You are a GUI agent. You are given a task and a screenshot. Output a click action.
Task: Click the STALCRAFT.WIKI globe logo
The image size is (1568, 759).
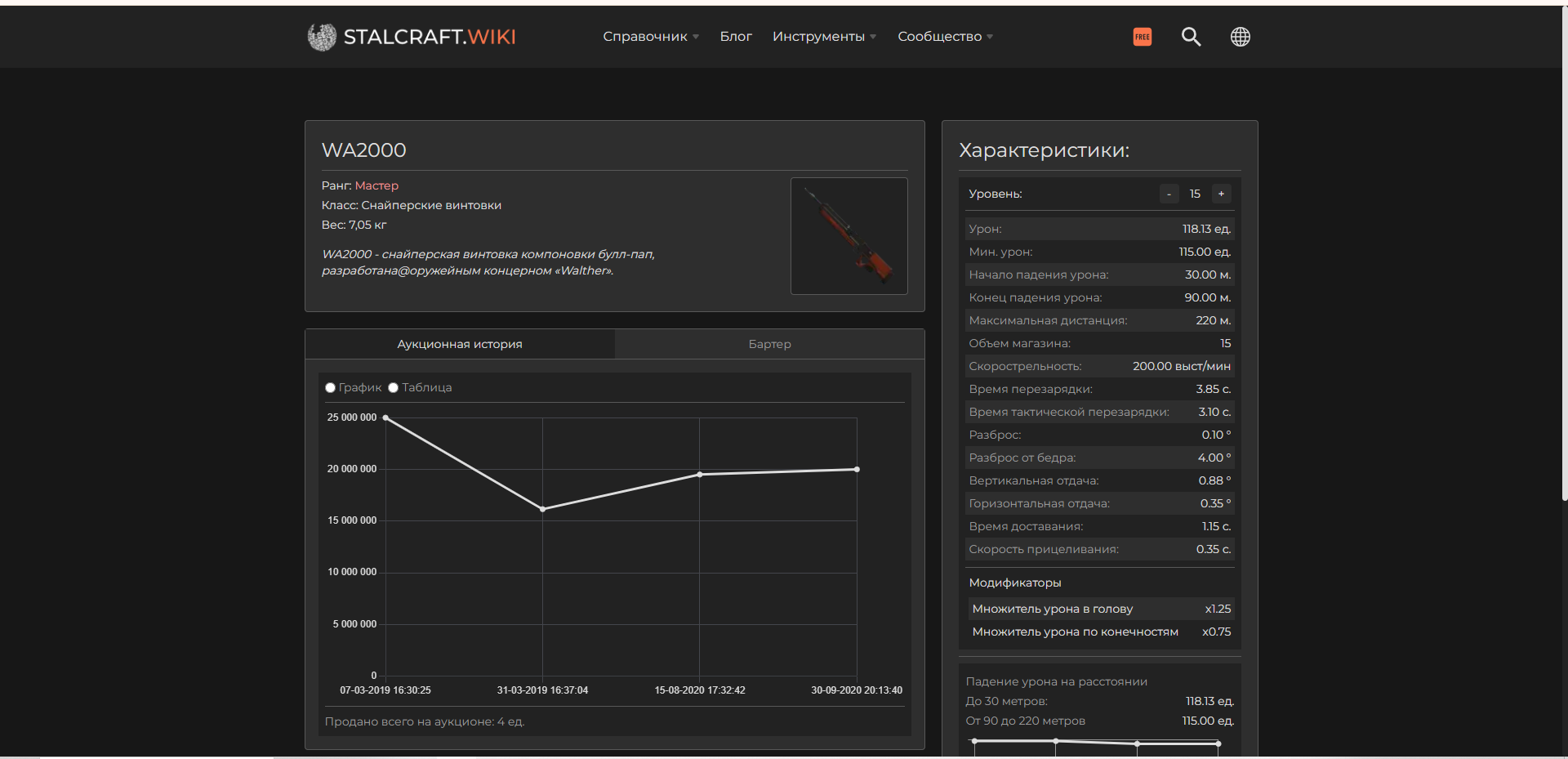[322, 37]
